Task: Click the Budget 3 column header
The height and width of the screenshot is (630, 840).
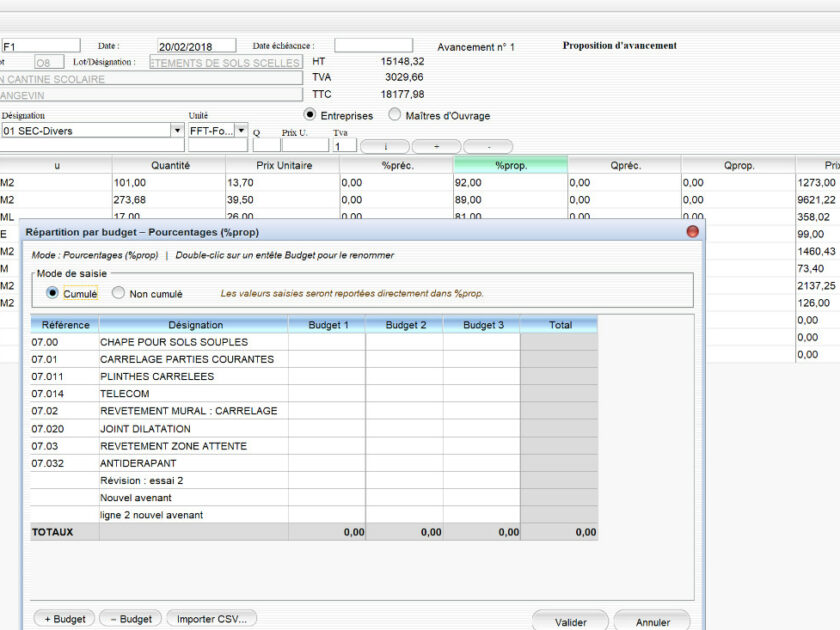Action: click(x=483, y=325)
